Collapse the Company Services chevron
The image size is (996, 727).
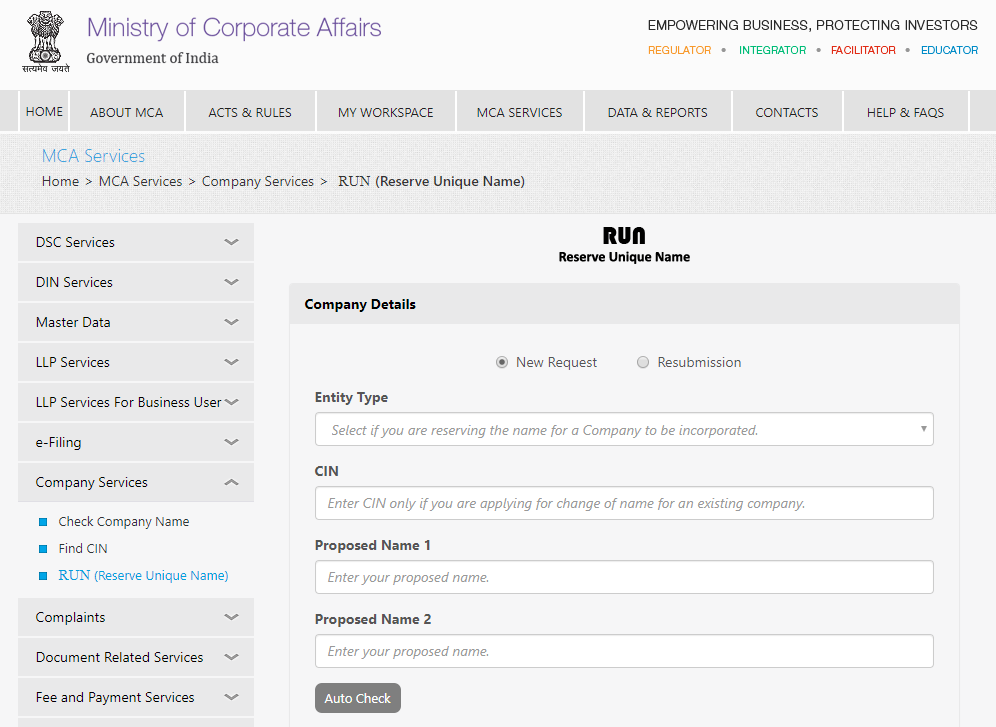coord(231,483)
